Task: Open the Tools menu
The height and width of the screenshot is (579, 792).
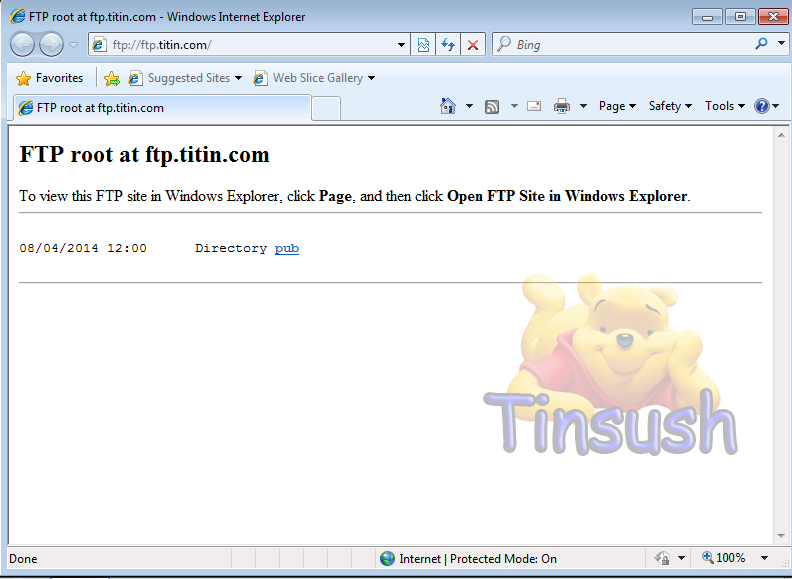Action: [725, 106]
